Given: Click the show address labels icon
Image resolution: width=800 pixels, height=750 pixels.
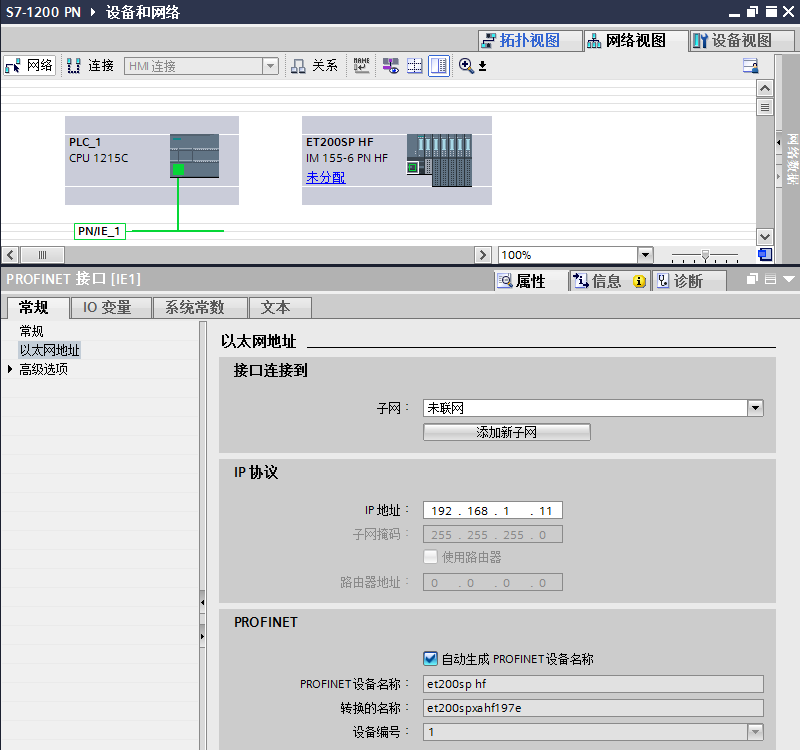Looking at the screenshot, I should tap(391, 66).
